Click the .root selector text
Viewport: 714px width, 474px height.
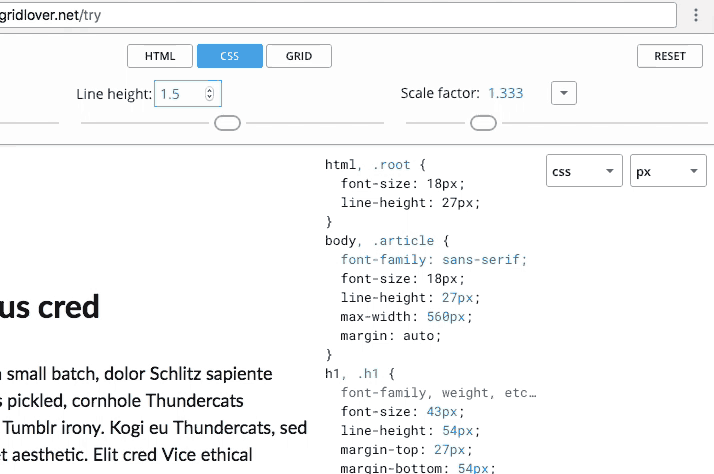point(392,164)
